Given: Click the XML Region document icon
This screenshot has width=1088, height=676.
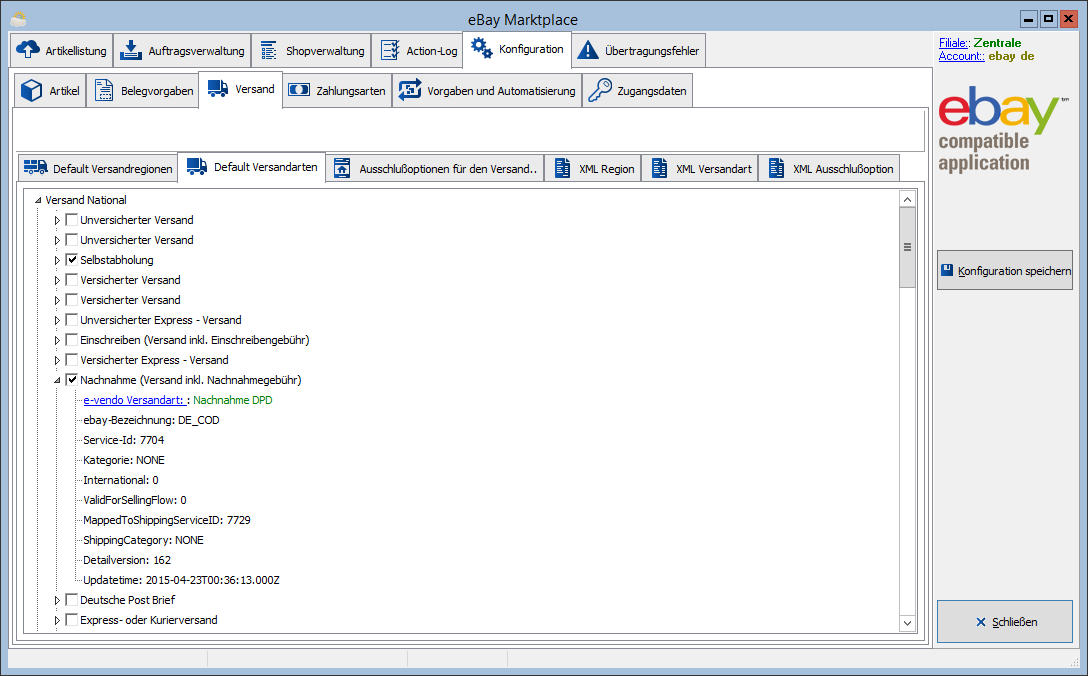Looking at the screenshot, I should click(x=562, y=168).
